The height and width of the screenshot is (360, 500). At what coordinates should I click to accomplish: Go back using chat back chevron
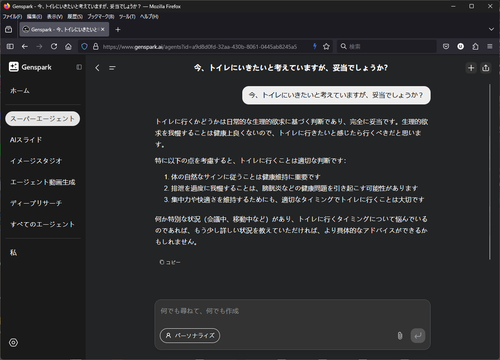pos(97,68)
